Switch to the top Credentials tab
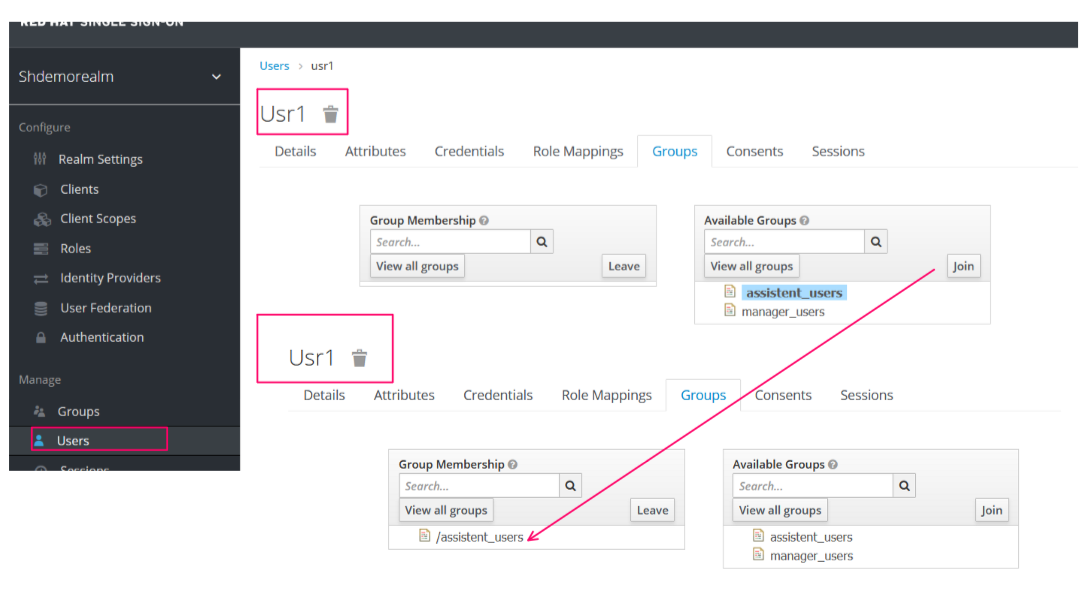1090x613 pixels. pyautogui.click(x=469, y=151)
